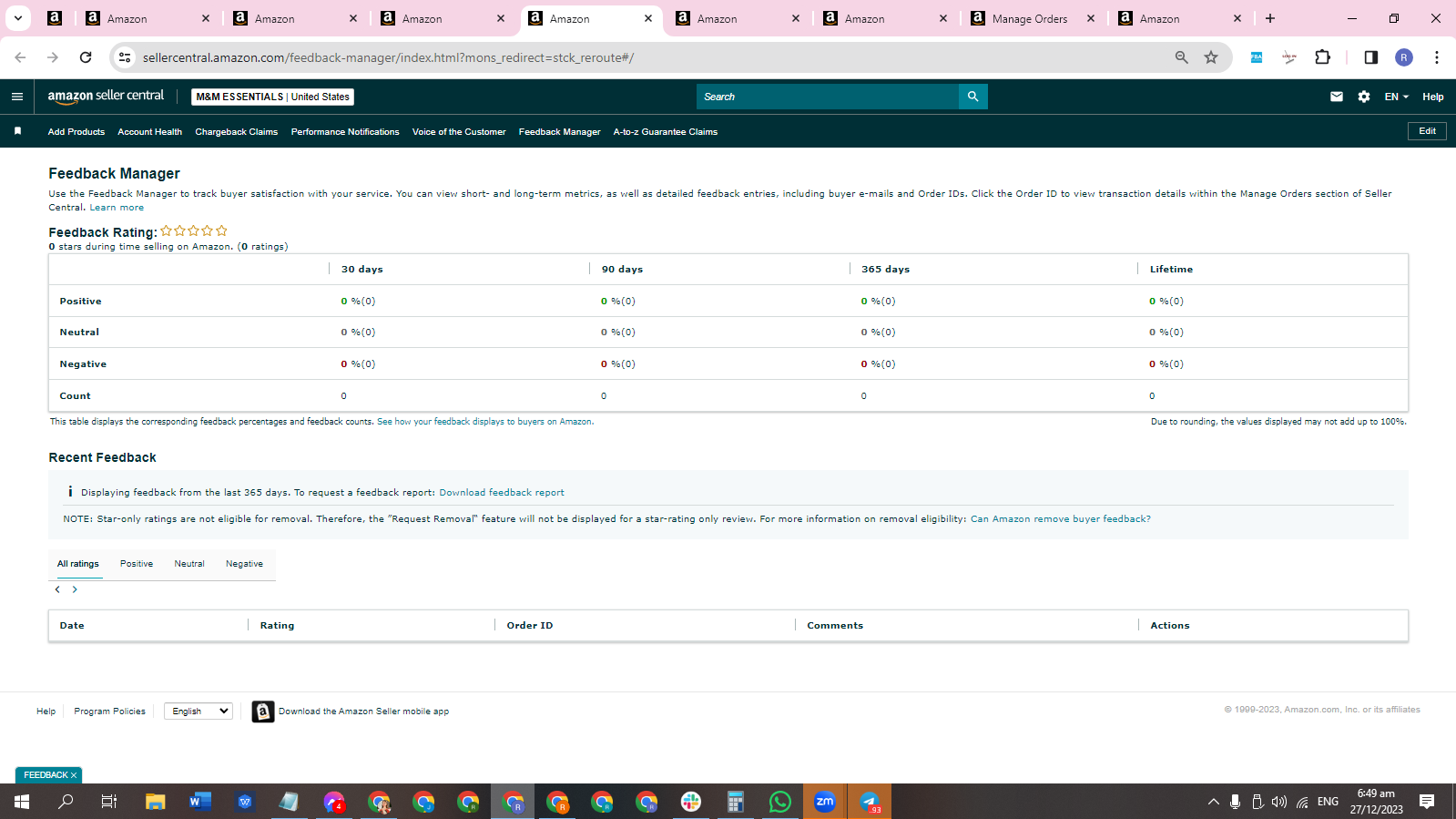1456x819 pixels.
Task: Click the Seller Central search magnifier button
Action: tap(972, 97)
